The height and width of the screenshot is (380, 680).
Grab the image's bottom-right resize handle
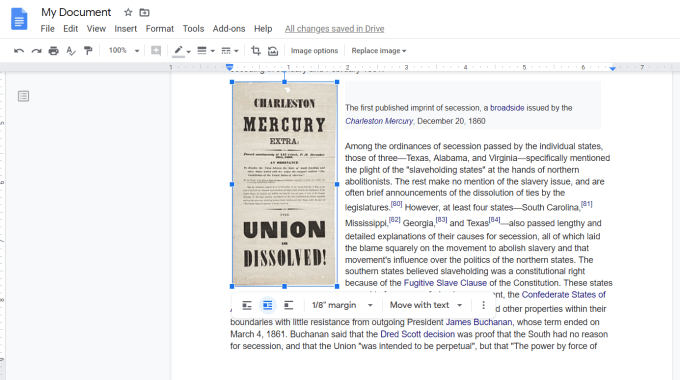[337, 286]
